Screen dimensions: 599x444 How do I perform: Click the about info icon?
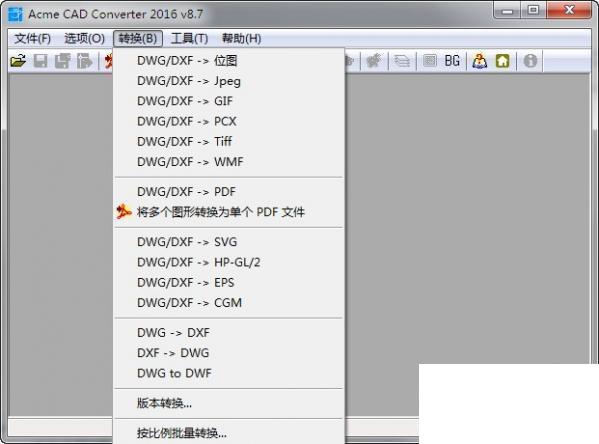coord(530,61)
